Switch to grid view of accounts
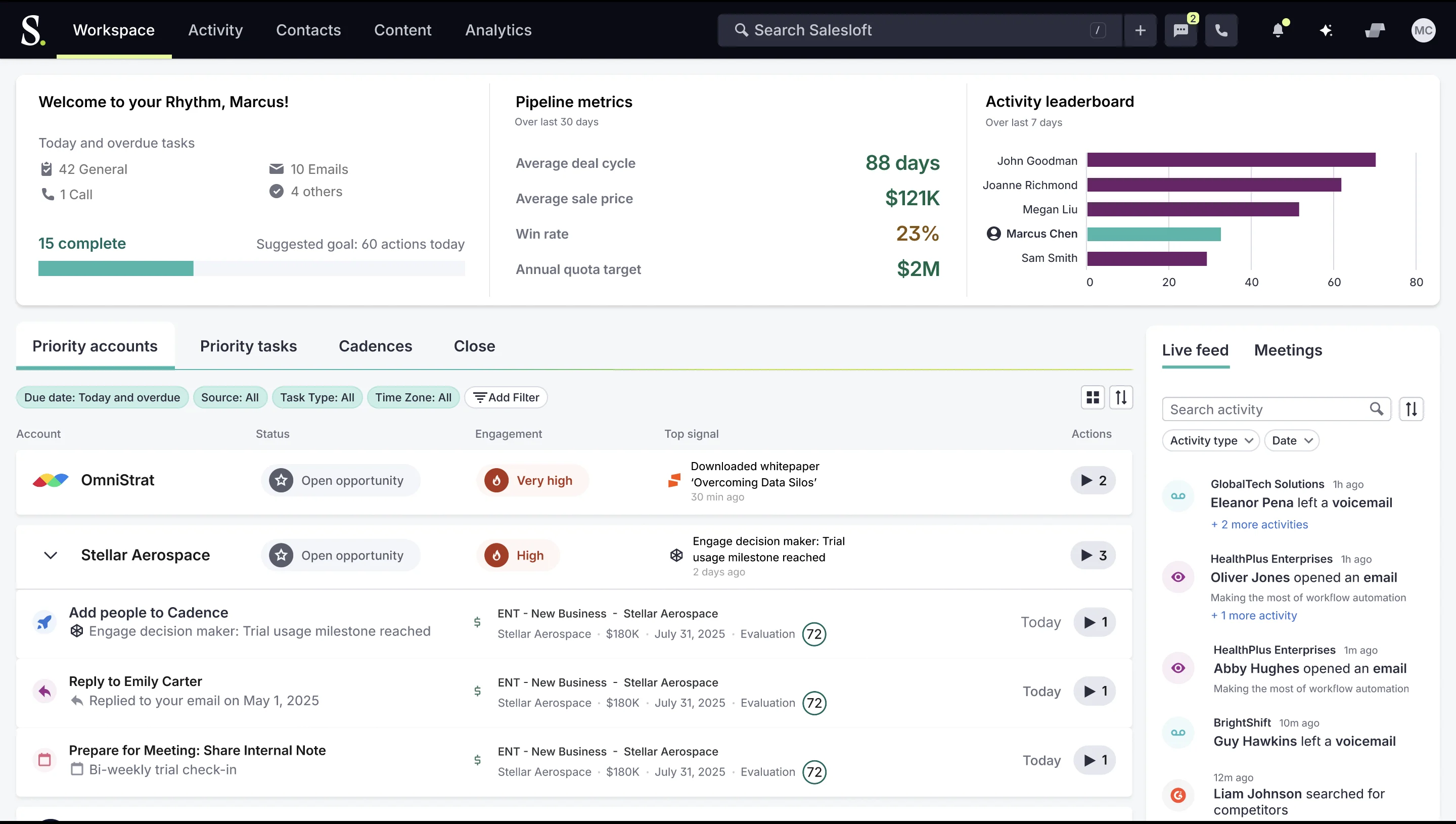1456x824 pixels. point(1093,397)
